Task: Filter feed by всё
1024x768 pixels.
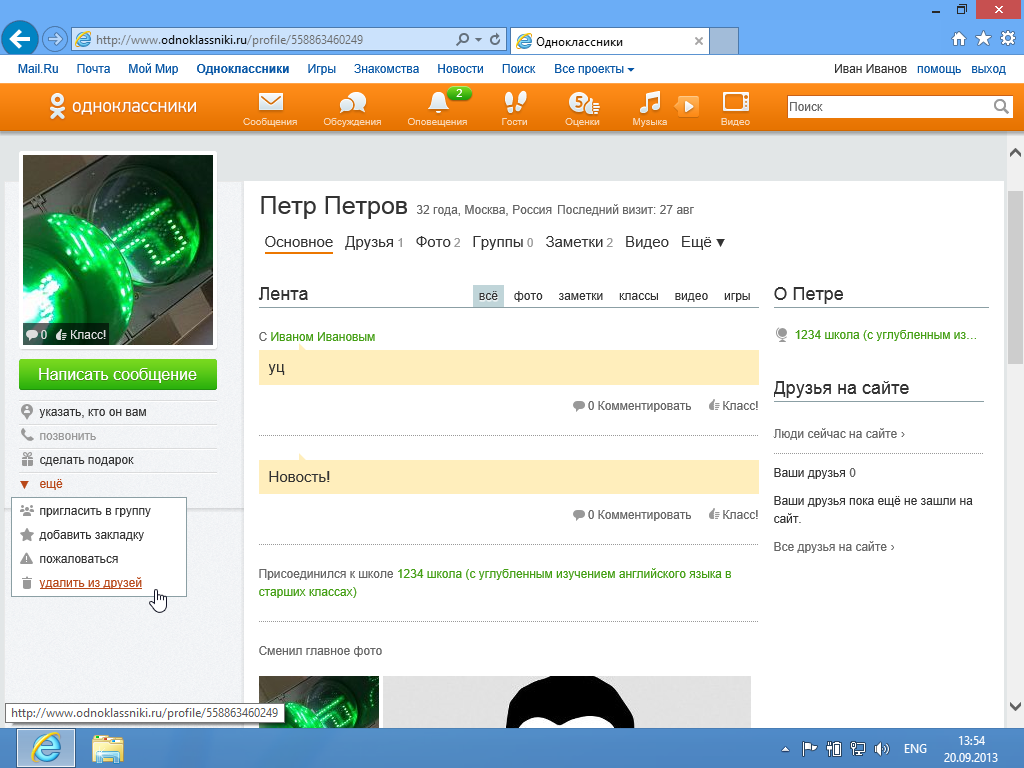Action: point(488,296)
